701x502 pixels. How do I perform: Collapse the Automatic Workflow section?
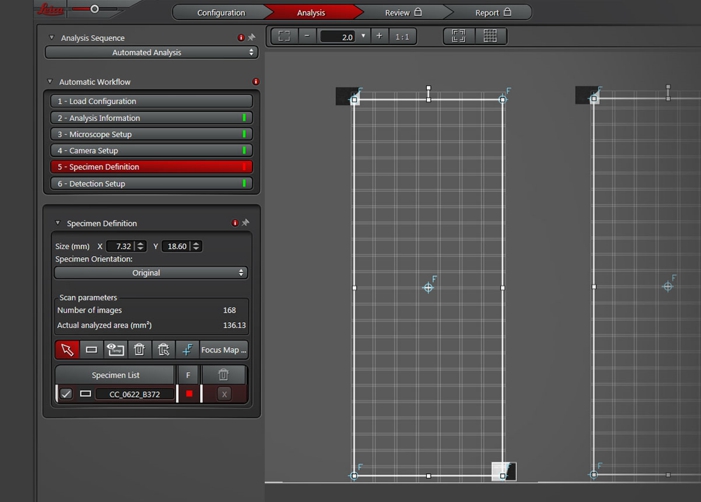pos(51,82)
